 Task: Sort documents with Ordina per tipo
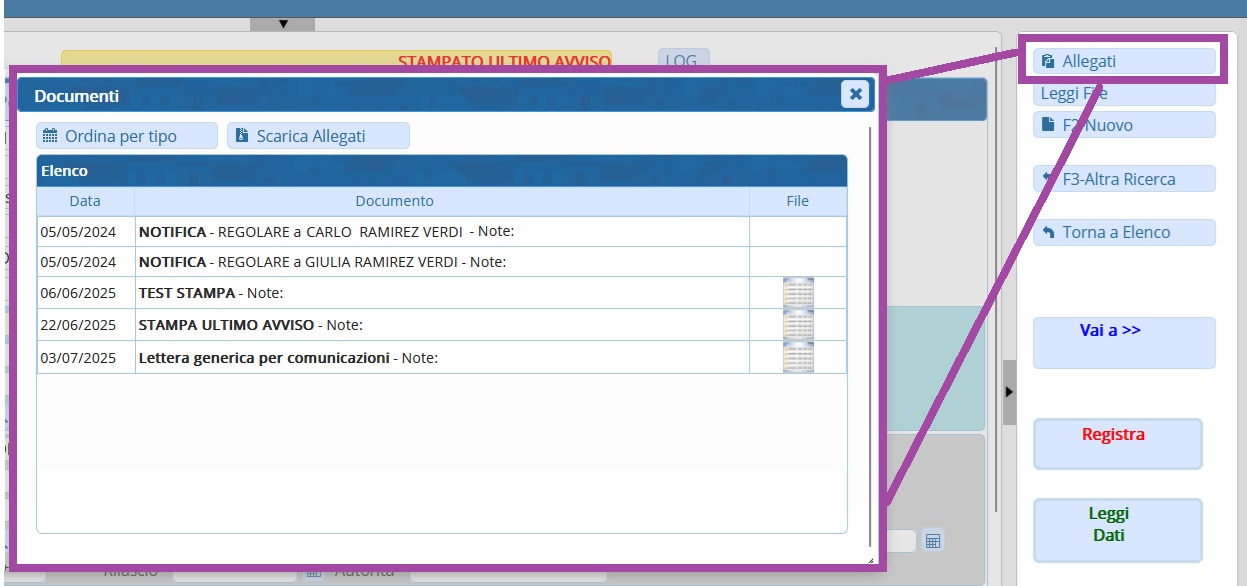point(127,136)
